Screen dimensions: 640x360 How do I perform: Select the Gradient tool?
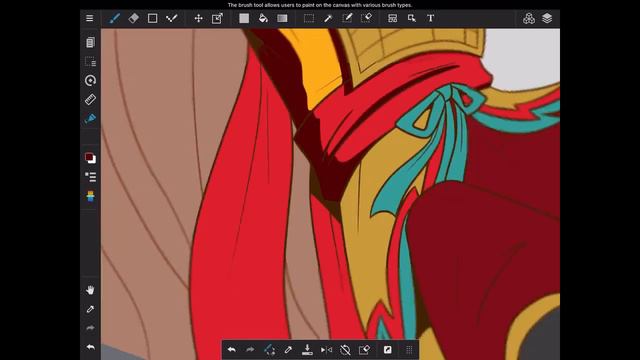point(282,18)
